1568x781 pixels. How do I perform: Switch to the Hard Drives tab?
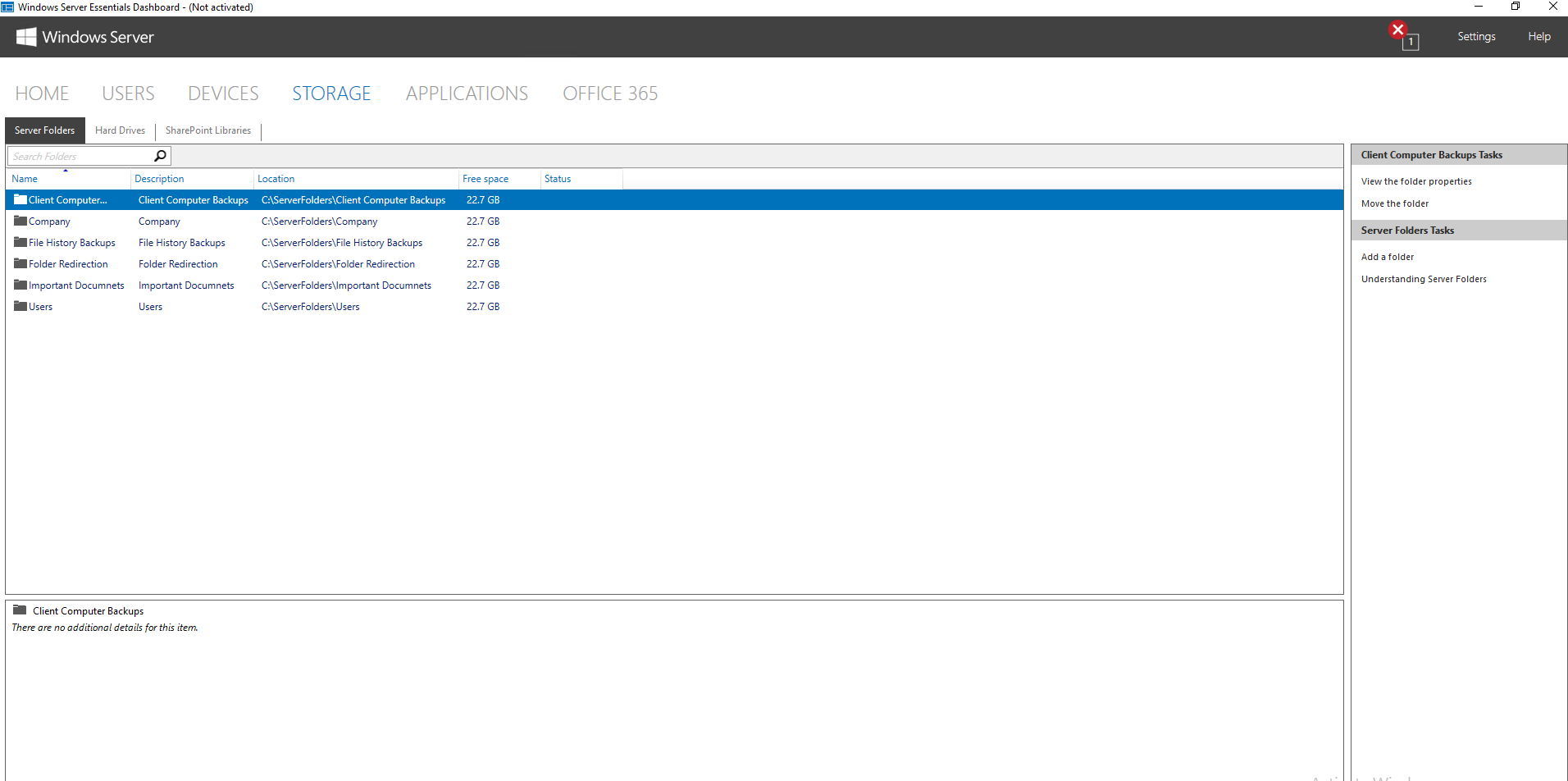tap(120, 130)
